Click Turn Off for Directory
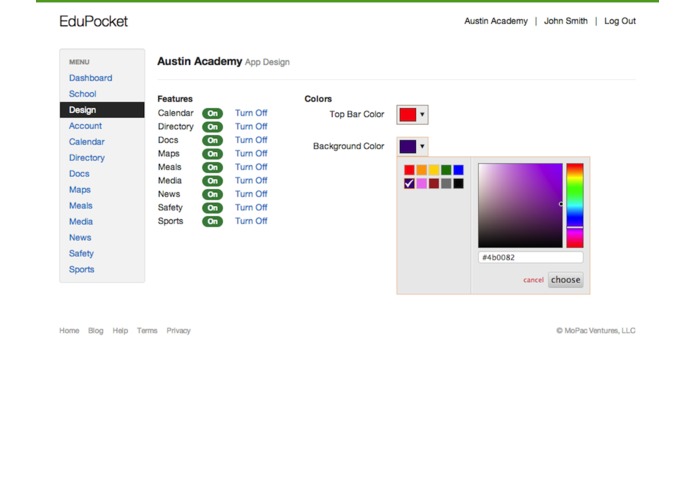This screenshot has width=695, height=494. [x=251, y=126]
